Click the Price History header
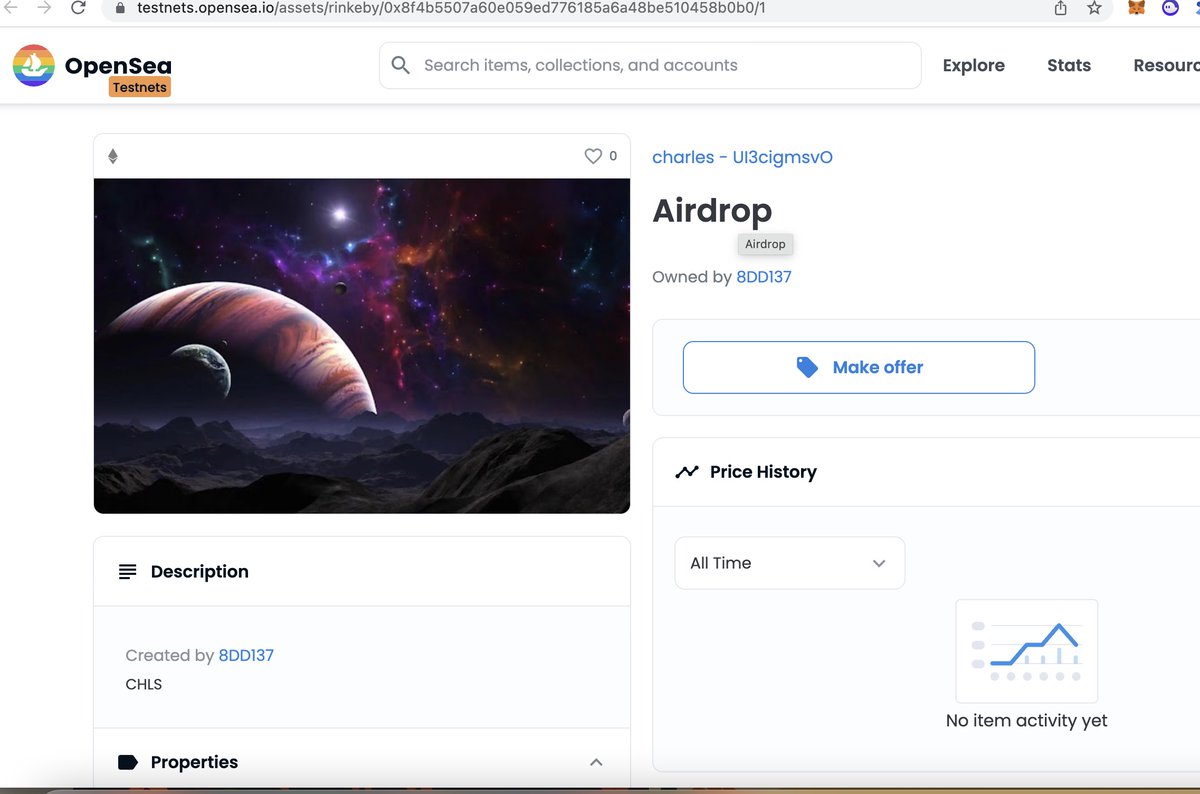This screenshot has height=794, width=1200. pos(763,472)
